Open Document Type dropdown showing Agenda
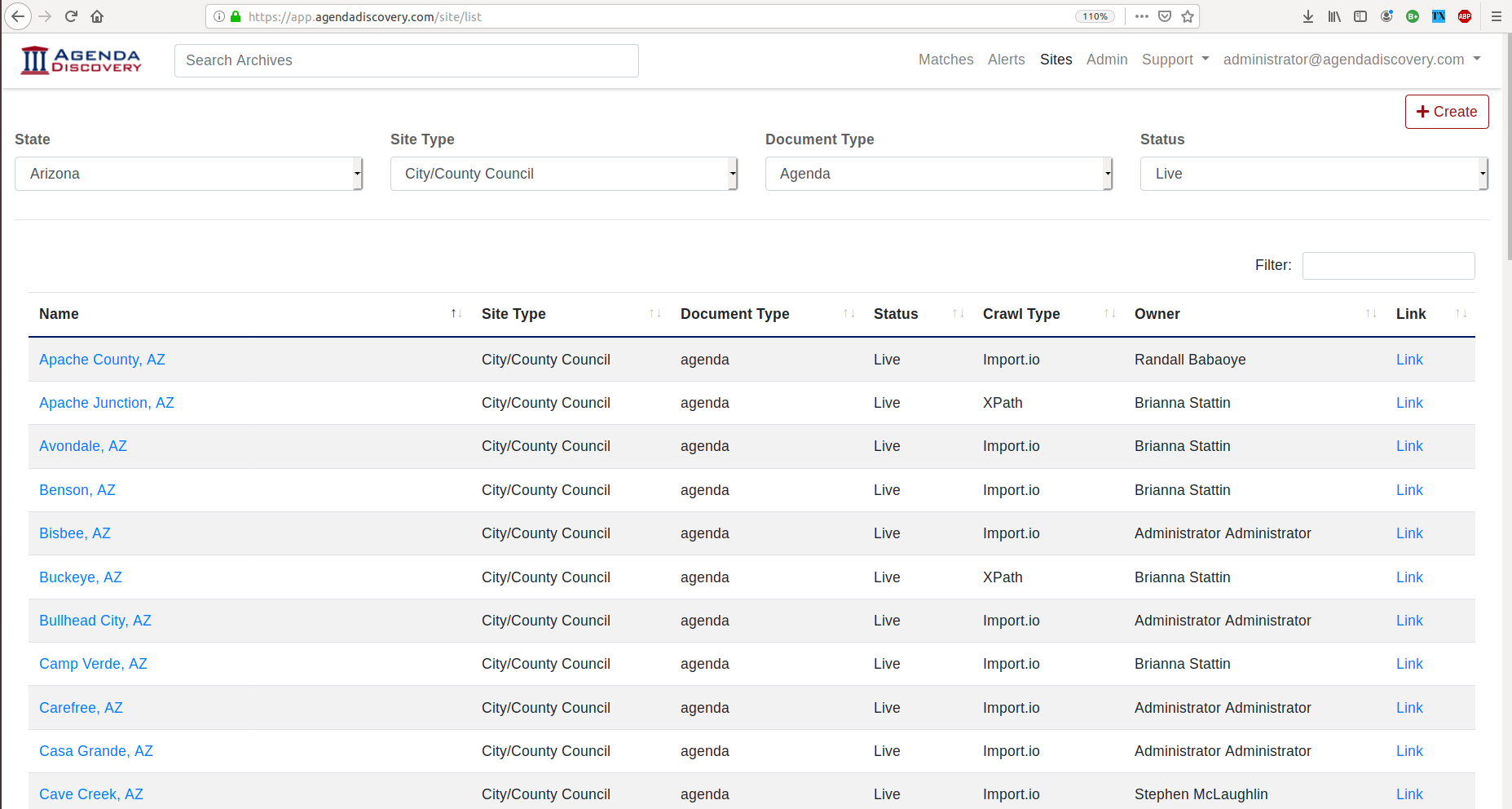This screenshot has height=809, width=1512. pyautogui.click(x=939, y=174)
